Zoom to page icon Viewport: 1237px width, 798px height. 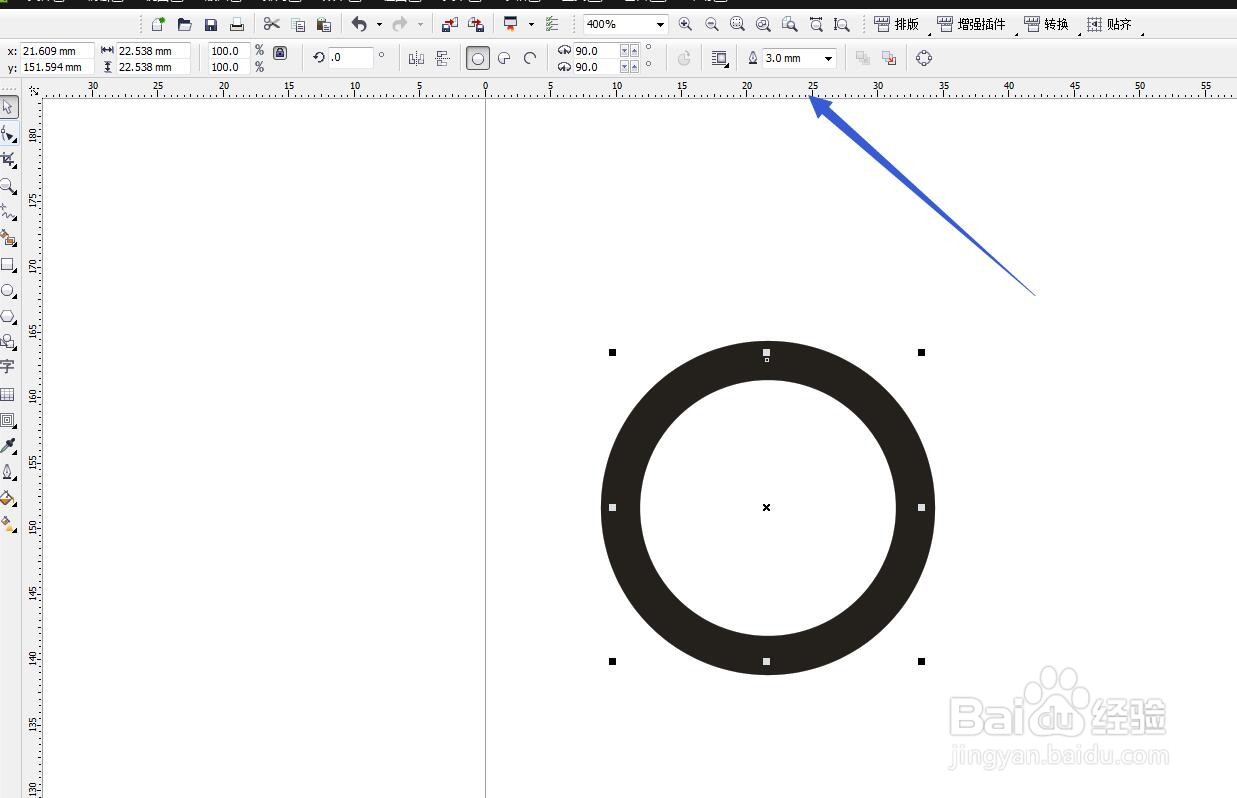click(789, 24)
